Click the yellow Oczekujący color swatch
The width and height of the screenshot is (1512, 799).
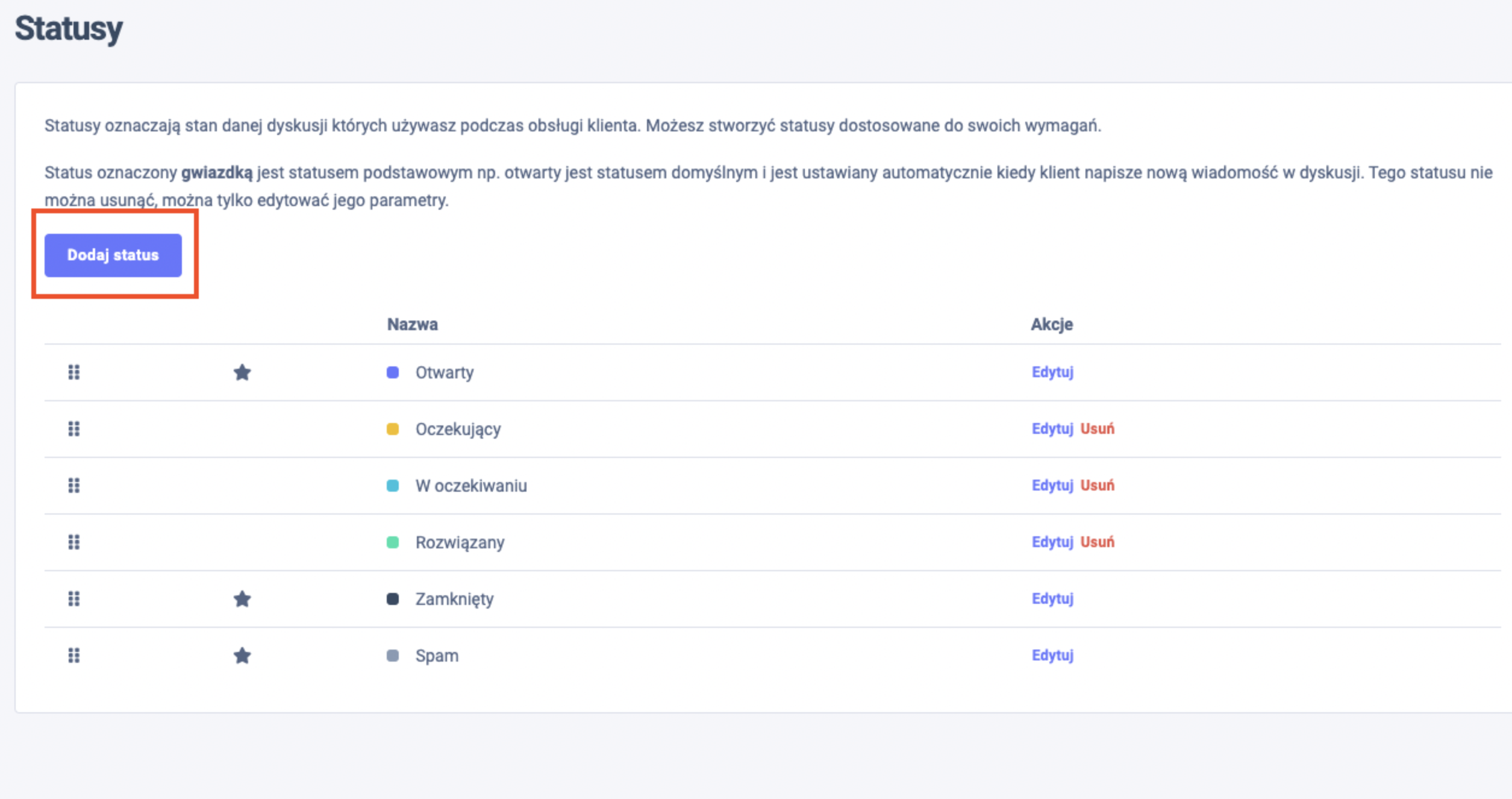[x=393, y=429]
